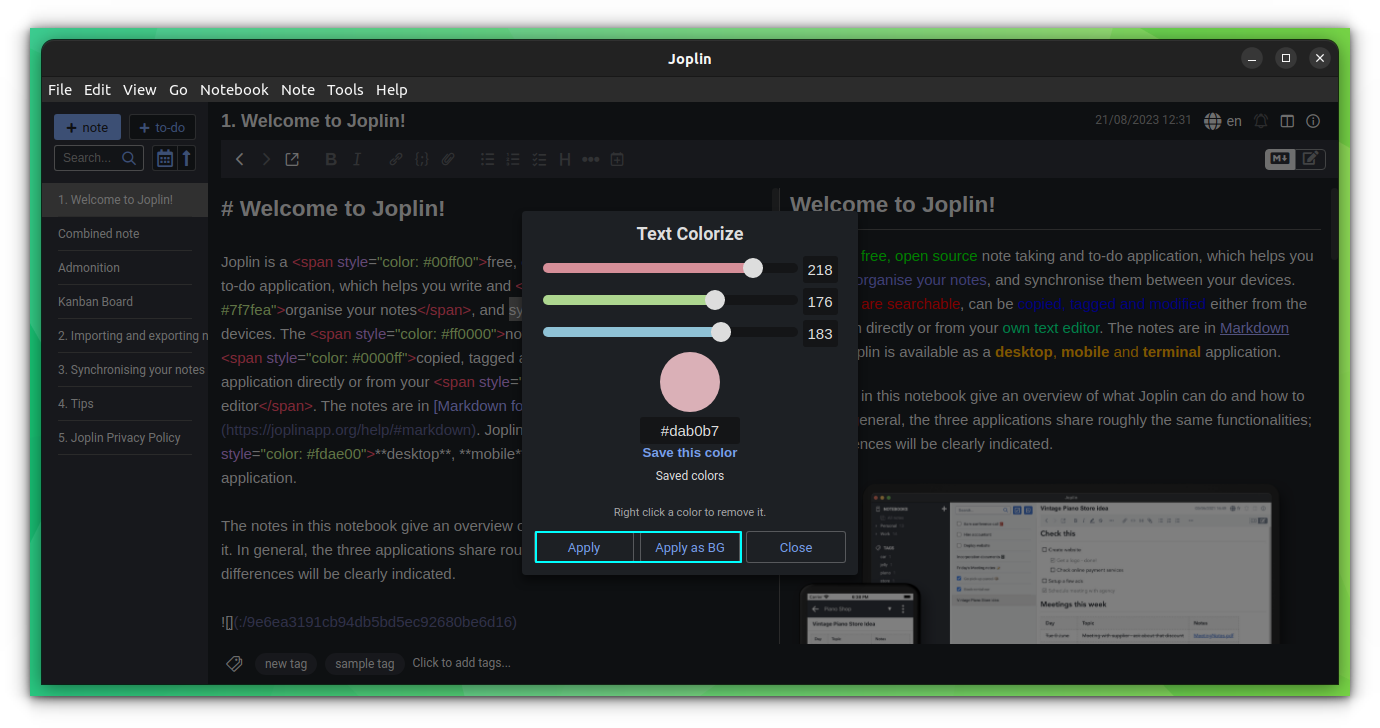Screen dimensions: 1380x728
Task: Toggle the editor layout split view
Action: click(x=1287, y=120)
